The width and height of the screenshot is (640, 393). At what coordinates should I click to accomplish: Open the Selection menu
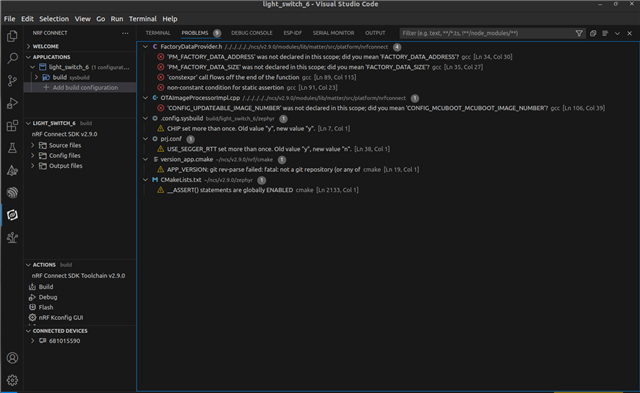(54, 19)
